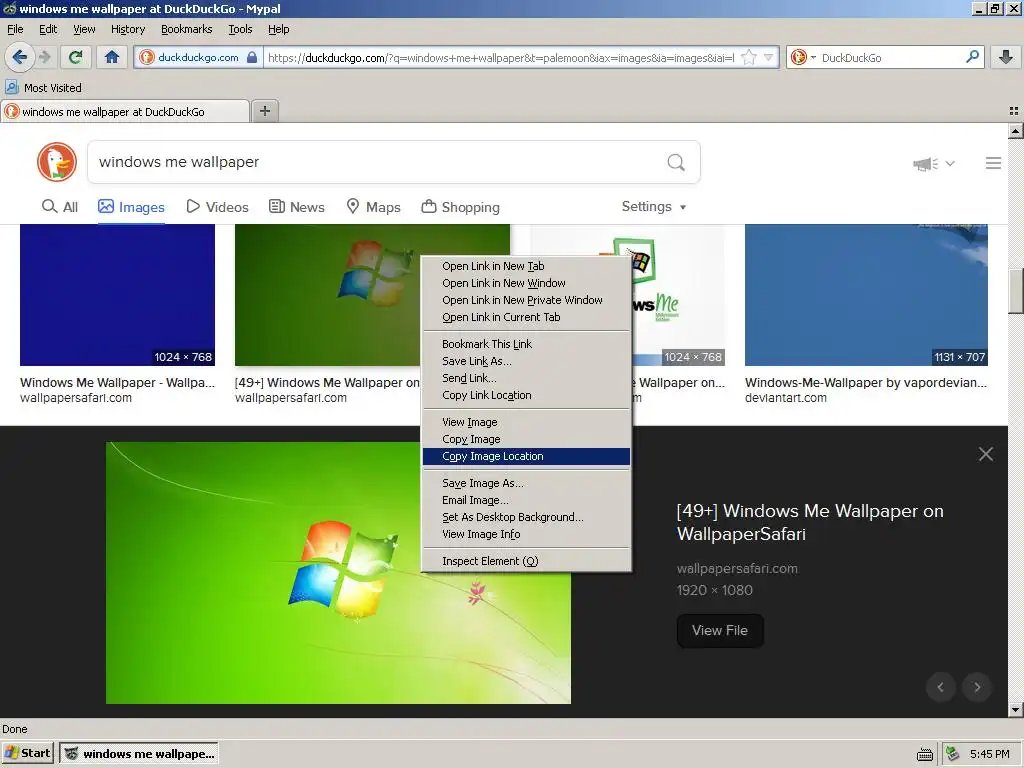Click the network tray icon beside the clock
Image resolution: width=1024 pixels, height=768 pixels.
point(953,754)
